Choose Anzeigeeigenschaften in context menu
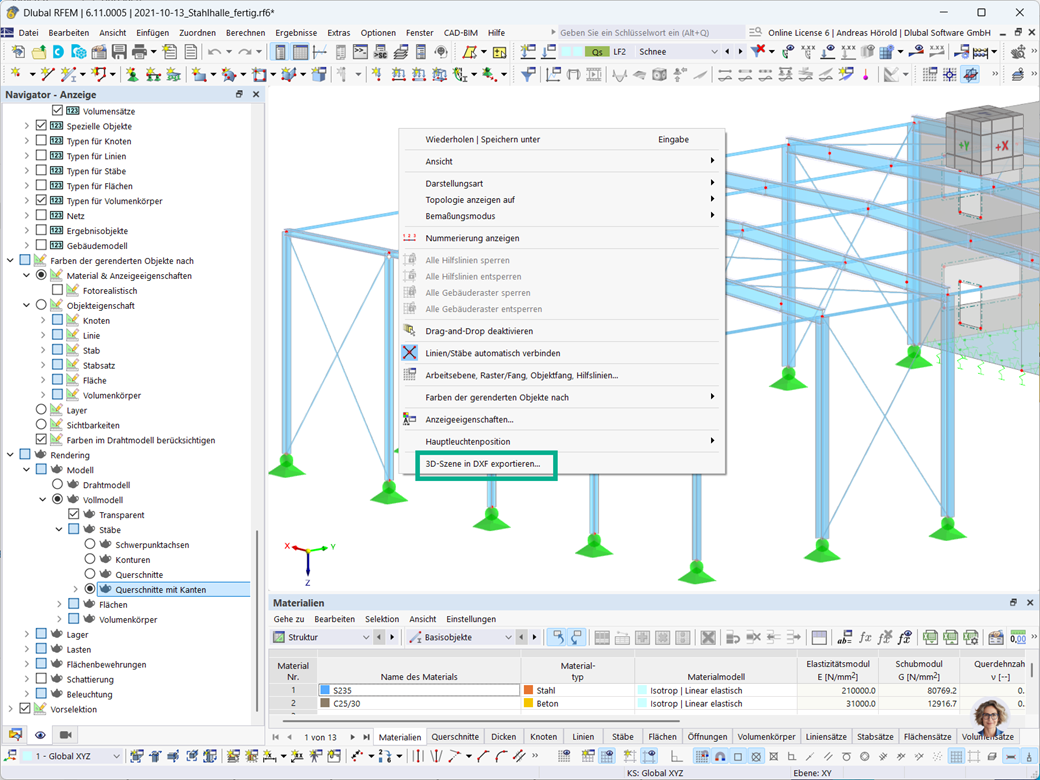 click(x=470, y=419)
